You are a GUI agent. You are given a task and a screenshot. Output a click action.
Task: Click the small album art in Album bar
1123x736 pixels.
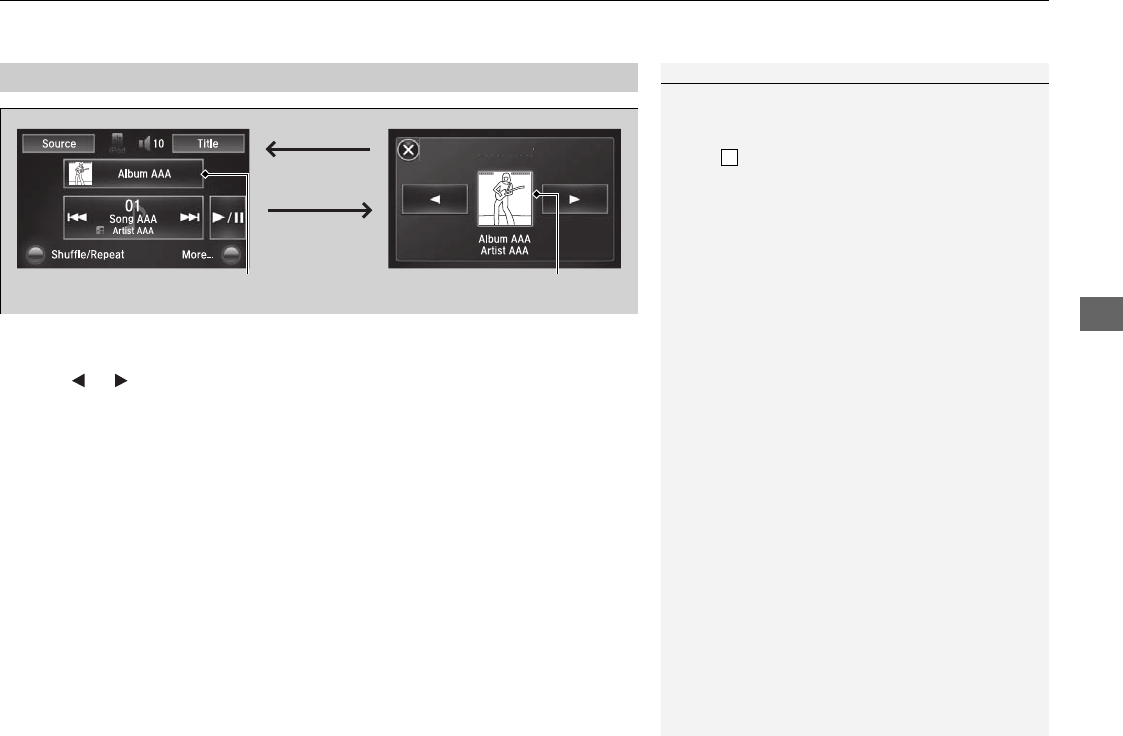coord(80,173)
